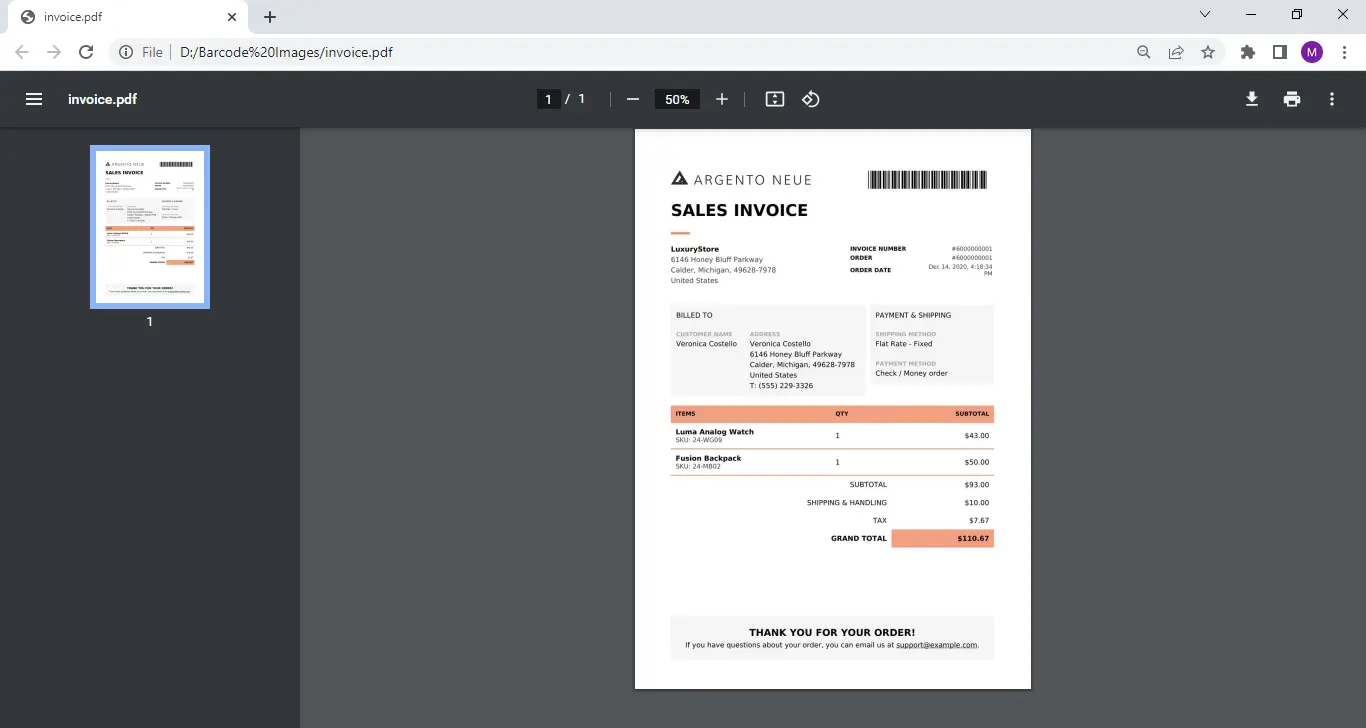This screenshot has width=1366, height=728.
Task: Select the page 1 thumbnail
Action: coord(150,227)
